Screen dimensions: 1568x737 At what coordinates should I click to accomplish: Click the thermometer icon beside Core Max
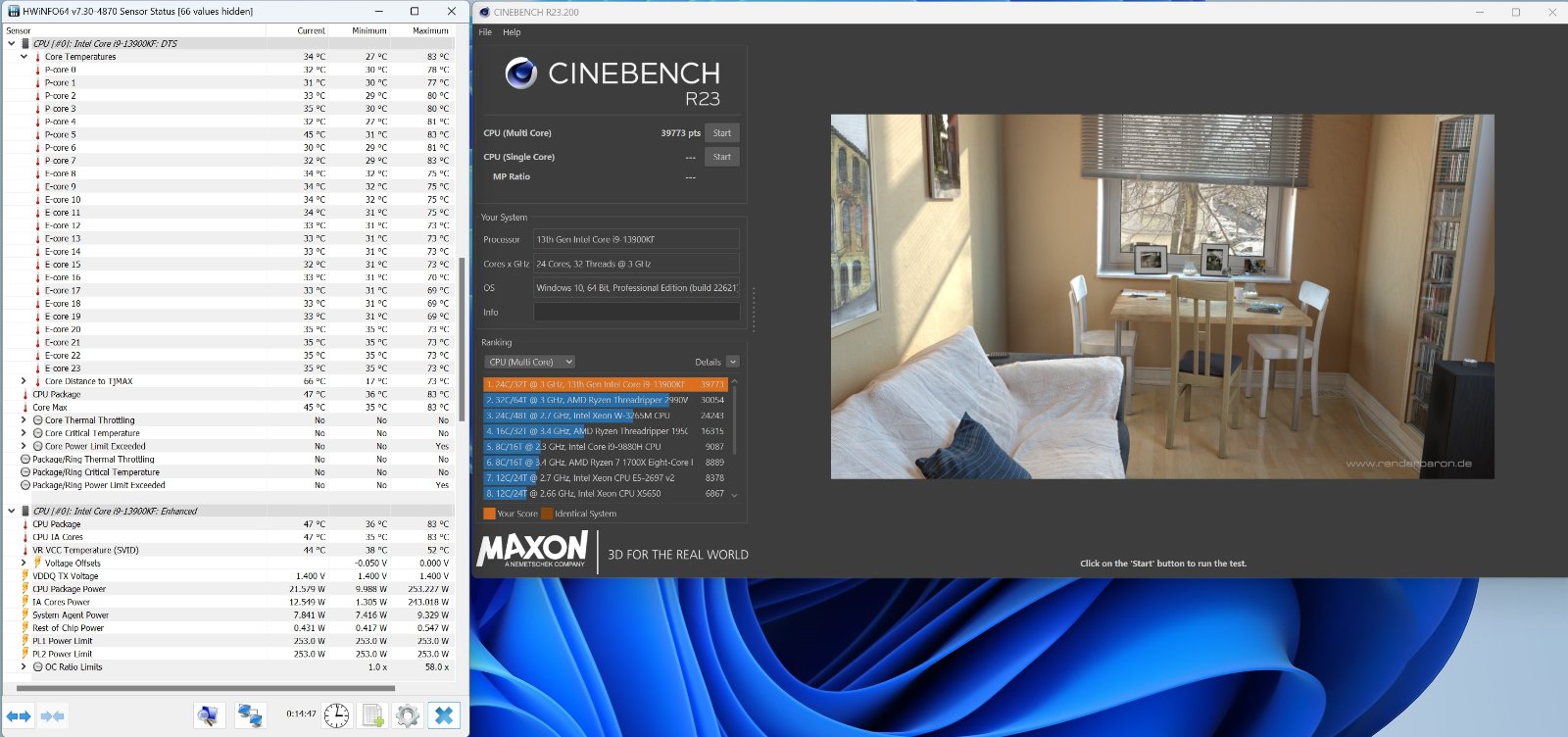pos(26,407)
